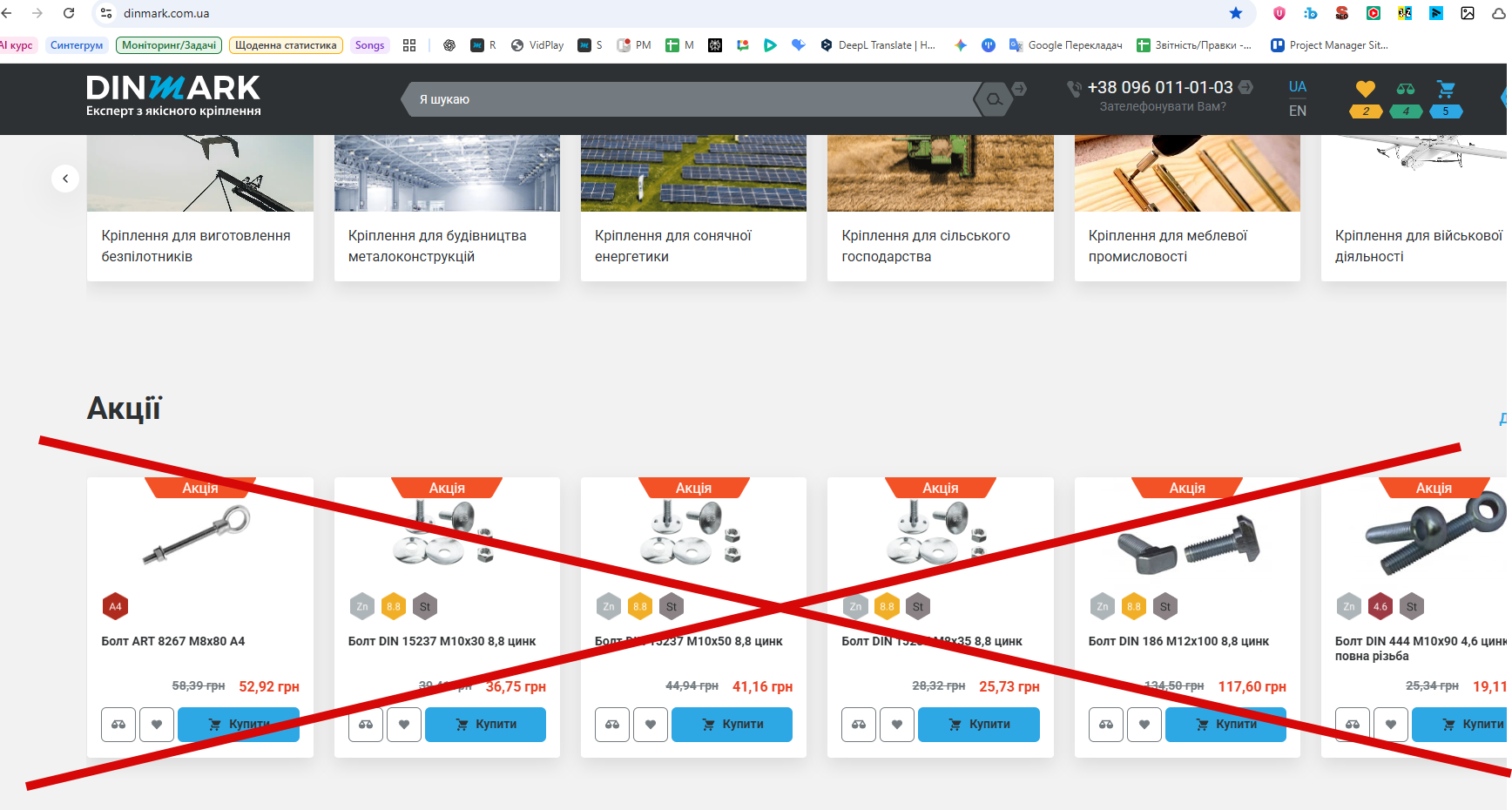
Task: Expand phone numbers dropdown arrow
Action: [x=1246, y=87]
